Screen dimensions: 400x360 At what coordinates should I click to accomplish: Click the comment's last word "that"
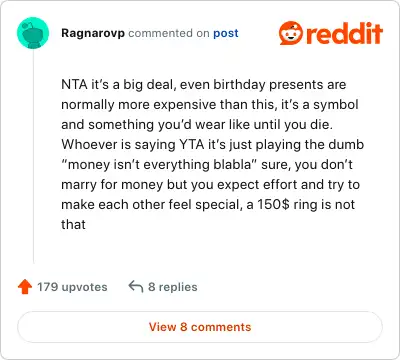coord(73,224)
